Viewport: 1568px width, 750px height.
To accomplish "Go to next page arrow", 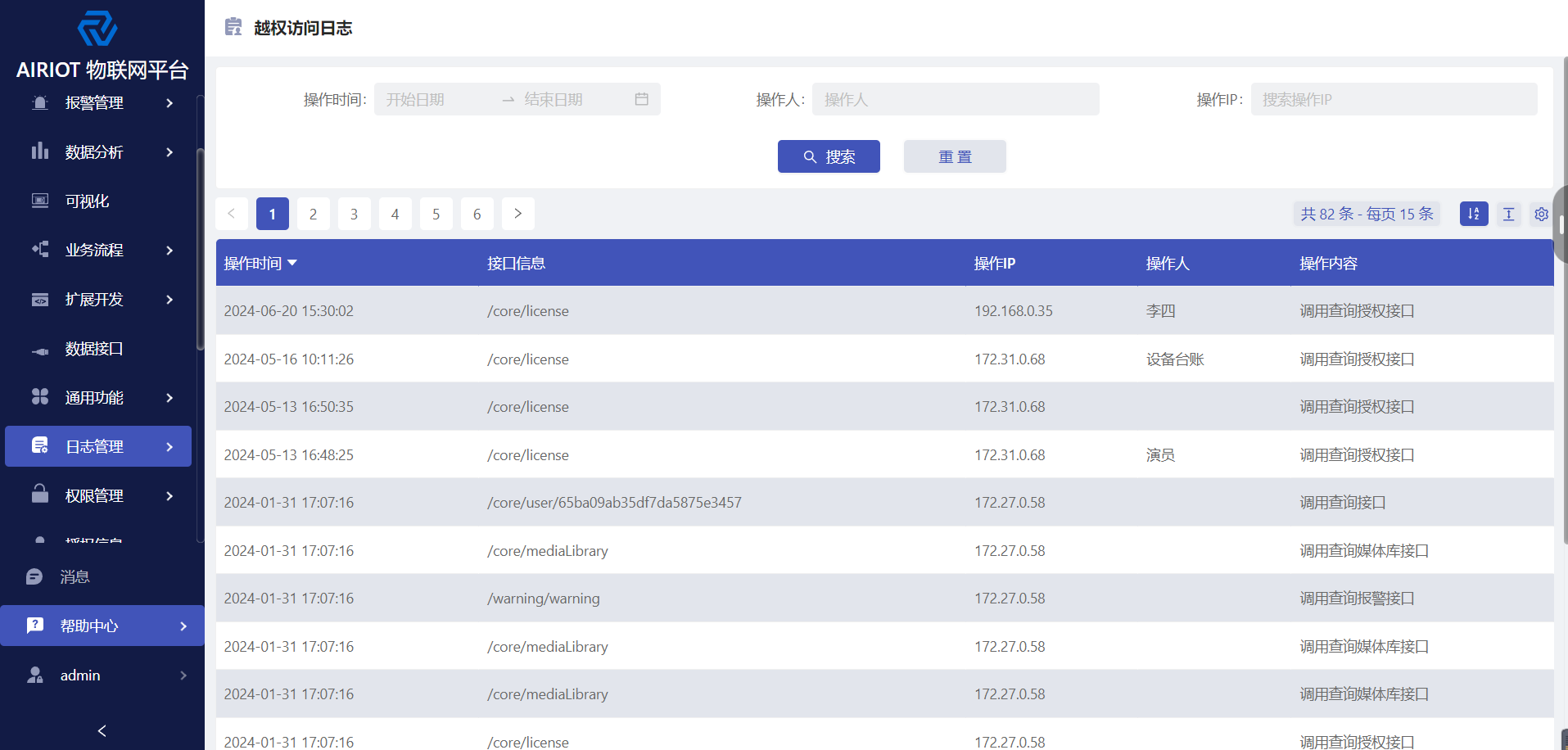I will [517, 214].
